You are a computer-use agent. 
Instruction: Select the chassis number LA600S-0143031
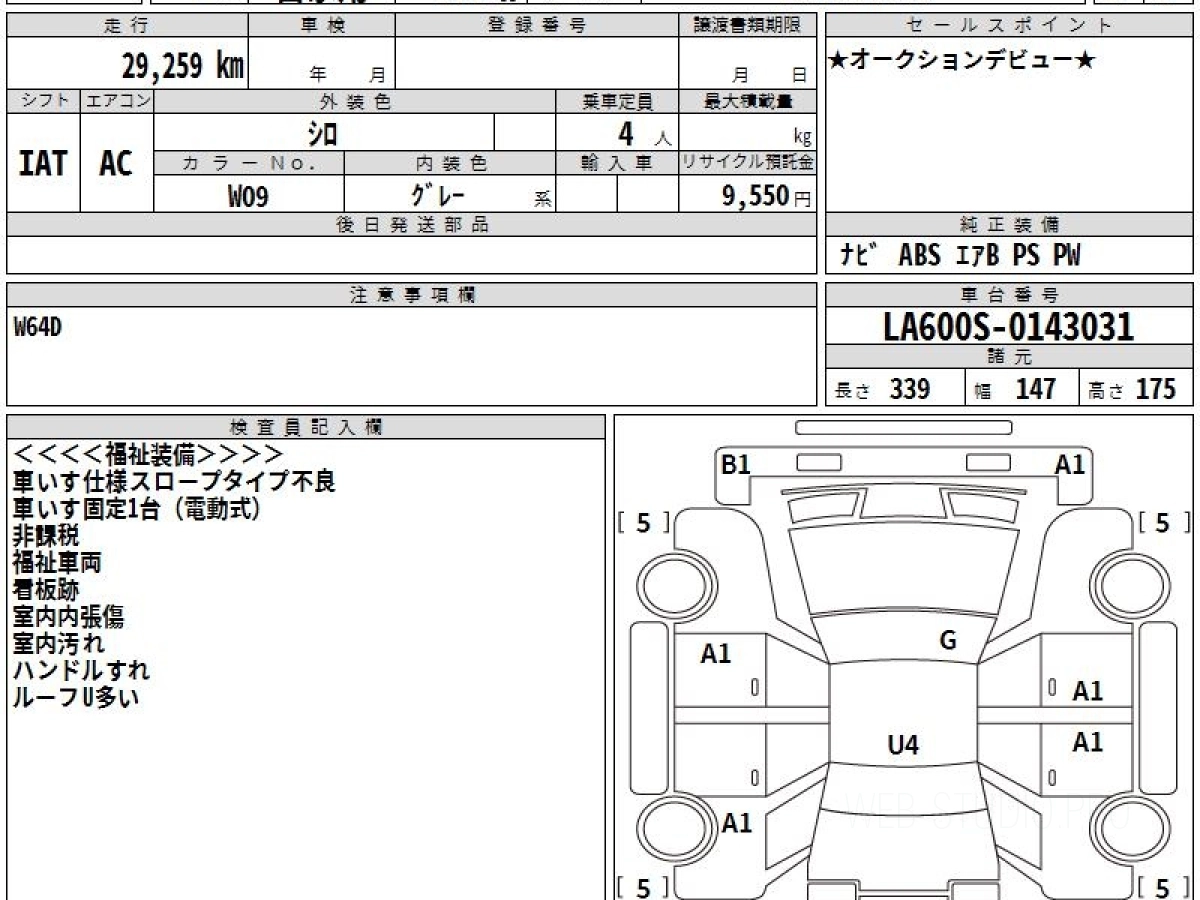coord(1009,327)
